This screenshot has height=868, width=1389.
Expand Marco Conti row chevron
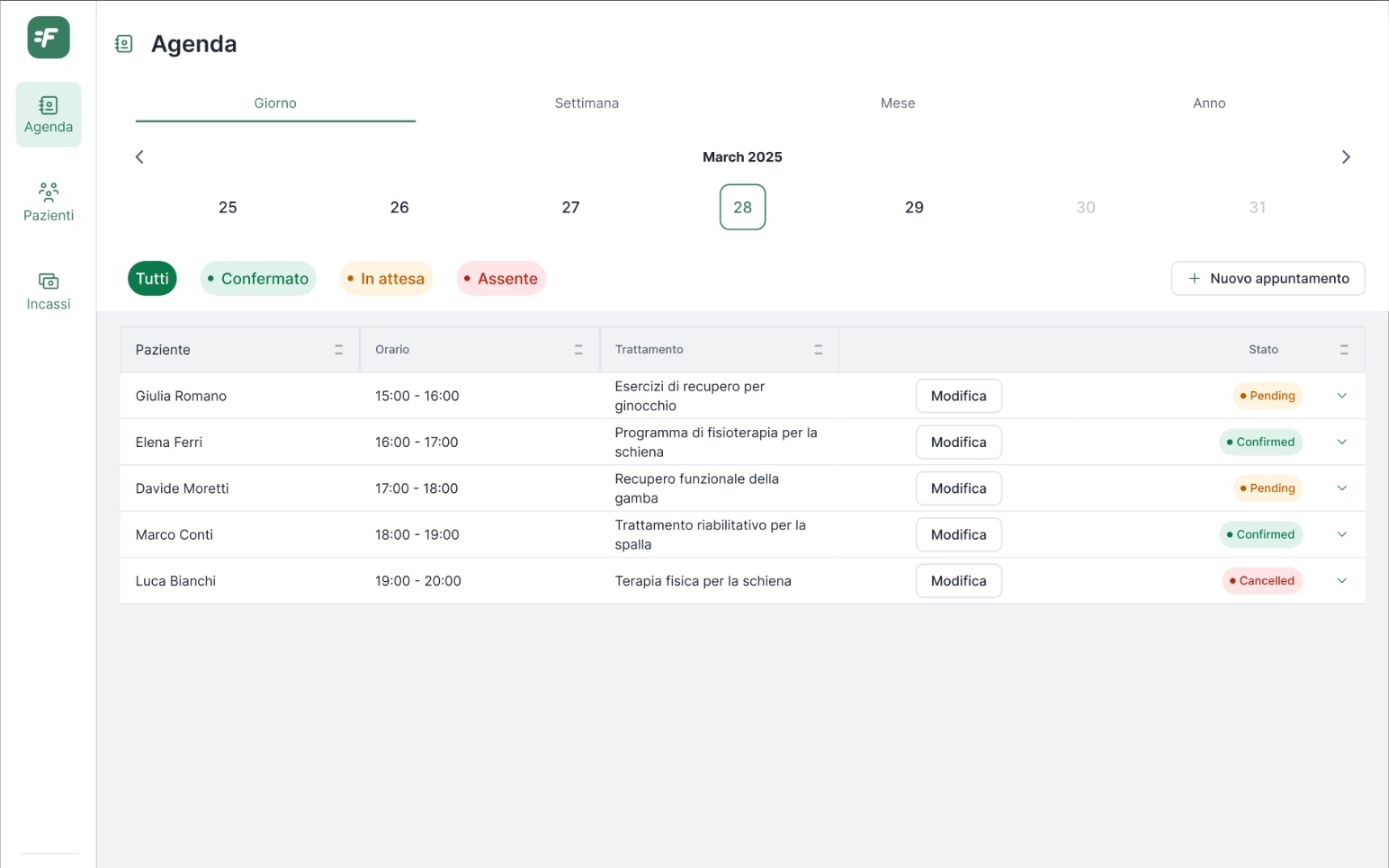1342,534
